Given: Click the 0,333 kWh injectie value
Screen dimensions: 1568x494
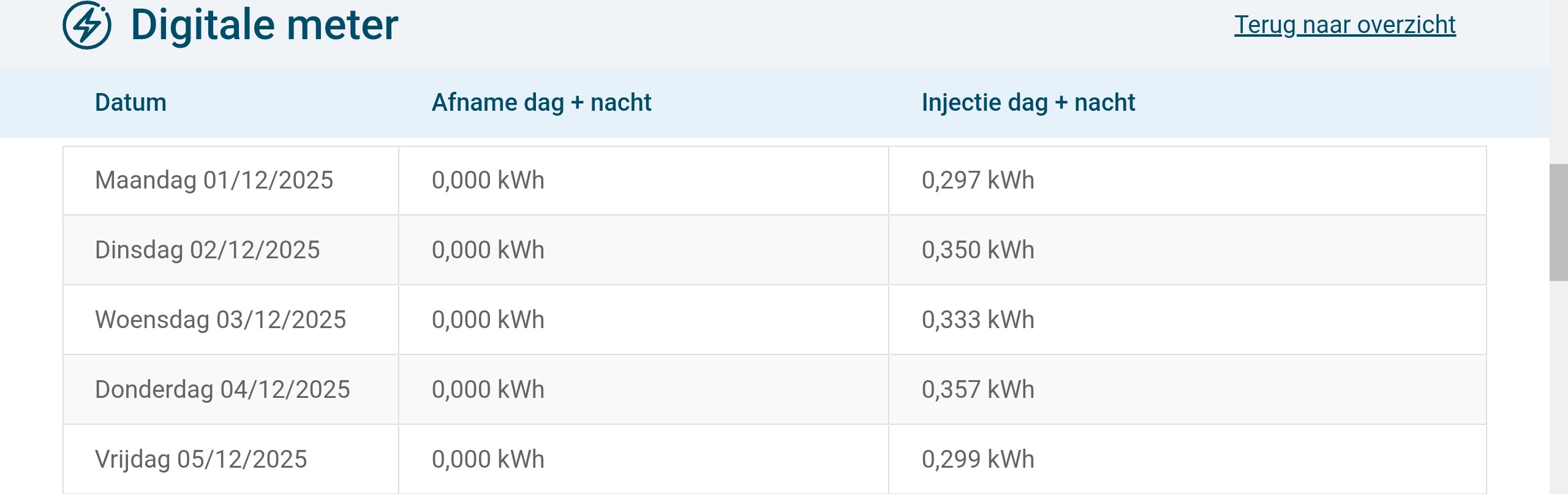Looking at the screenshot, I should pos(978,320).
